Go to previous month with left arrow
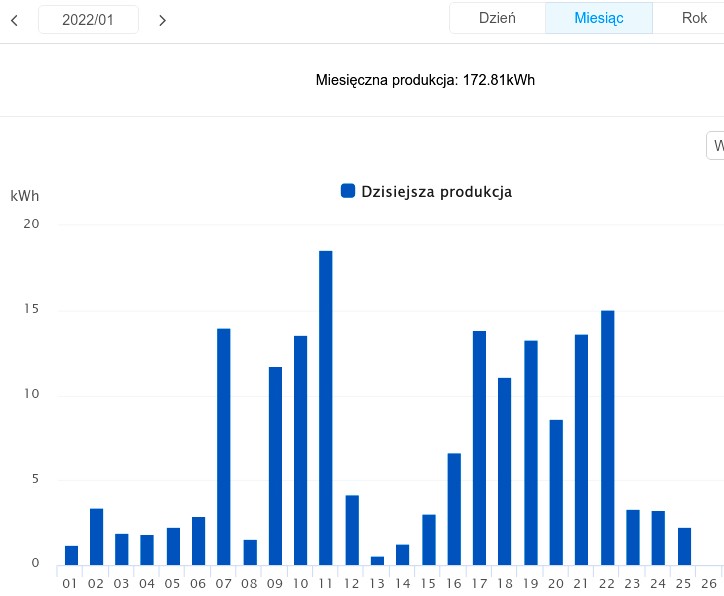 tap(15, 20)
